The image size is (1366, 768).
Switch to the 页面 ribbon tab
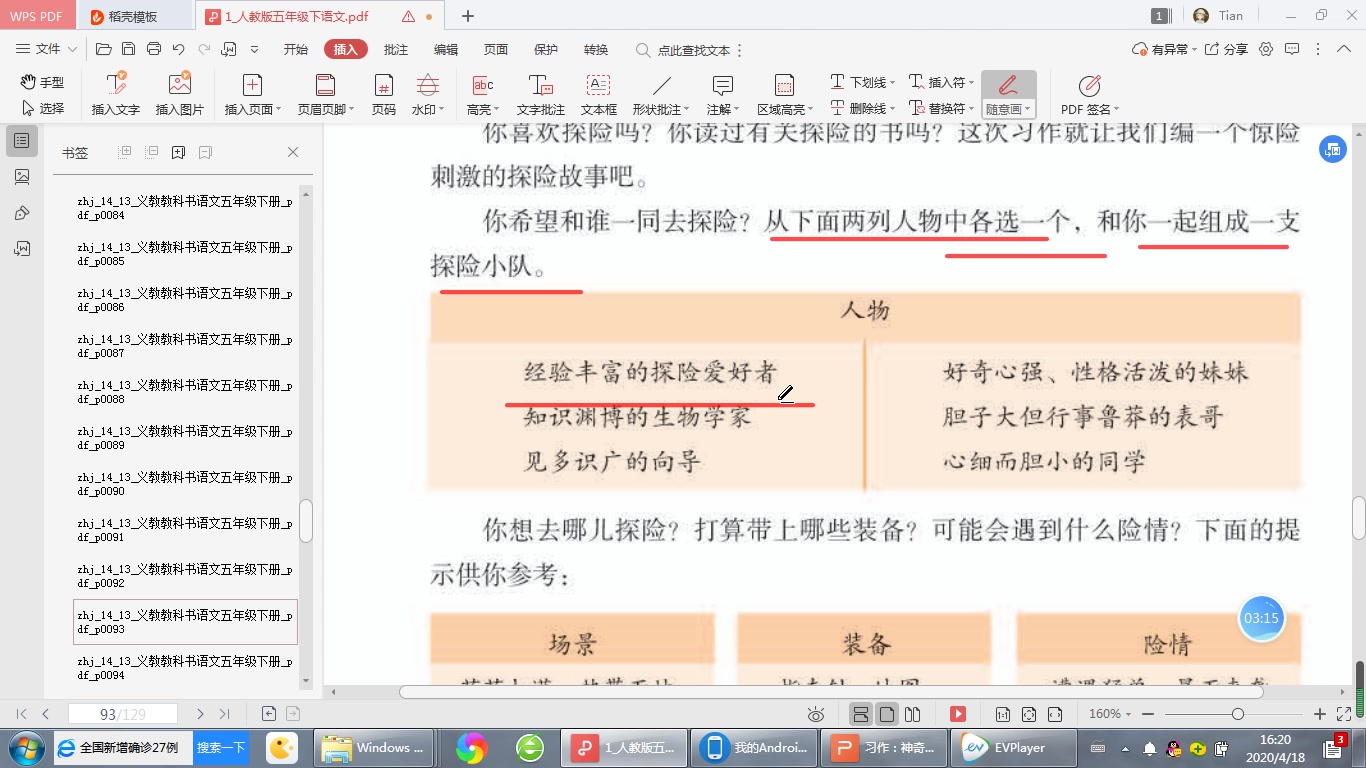(496, 49)
